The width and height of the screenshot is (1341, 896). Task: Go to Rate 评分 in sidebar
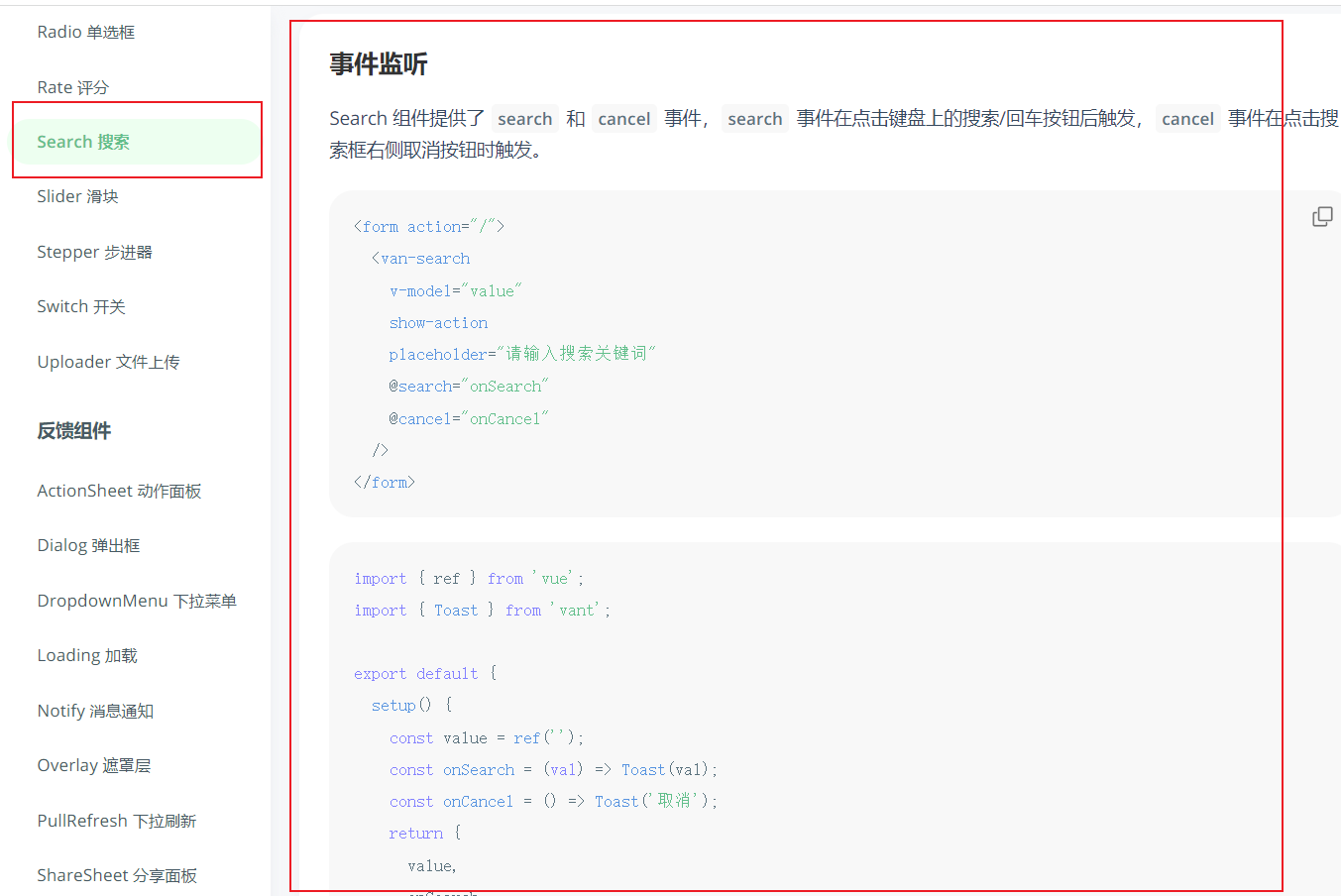73,87
